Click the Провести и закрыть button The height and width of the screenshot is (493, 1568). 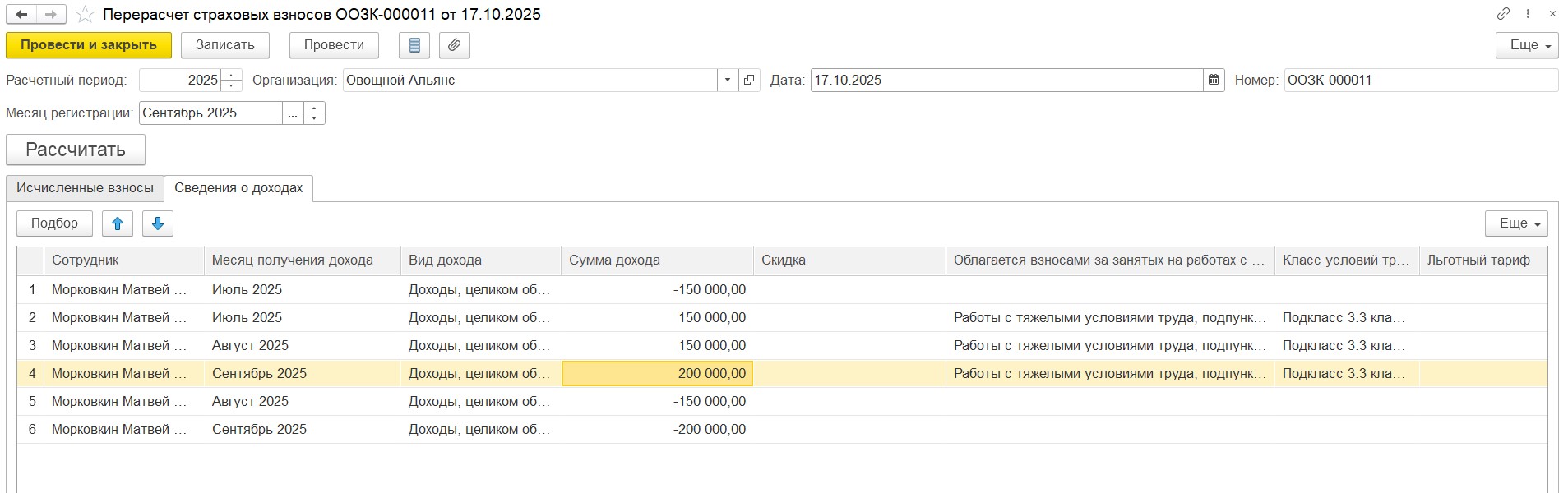coord(89,45)
